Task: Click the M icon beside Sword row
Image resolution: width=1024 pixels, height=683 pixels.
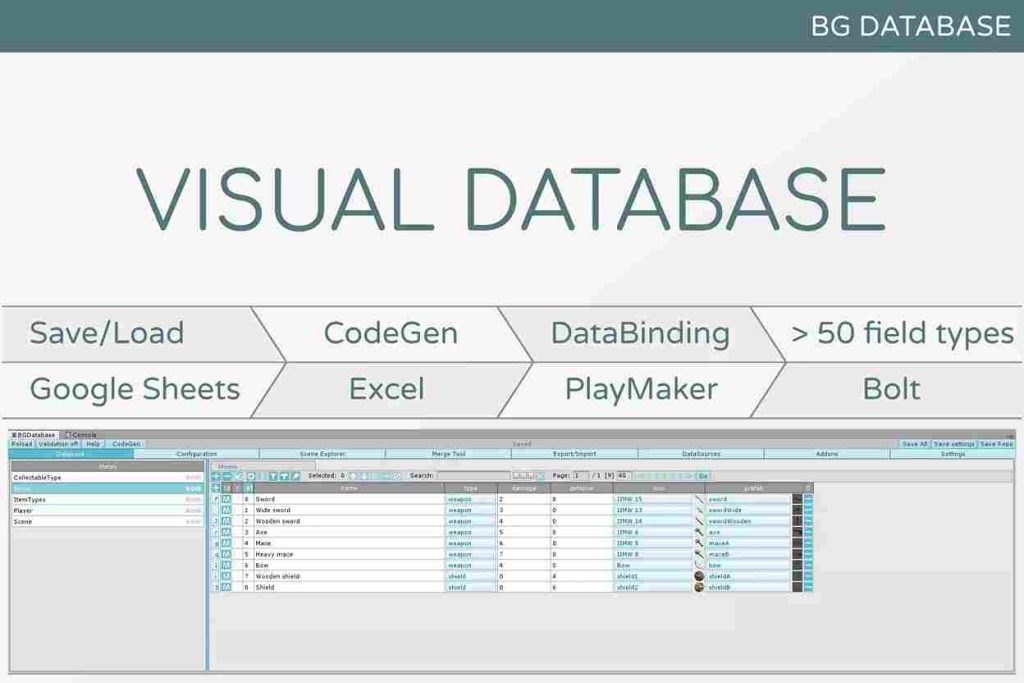Action: click(x=226, y=499)
